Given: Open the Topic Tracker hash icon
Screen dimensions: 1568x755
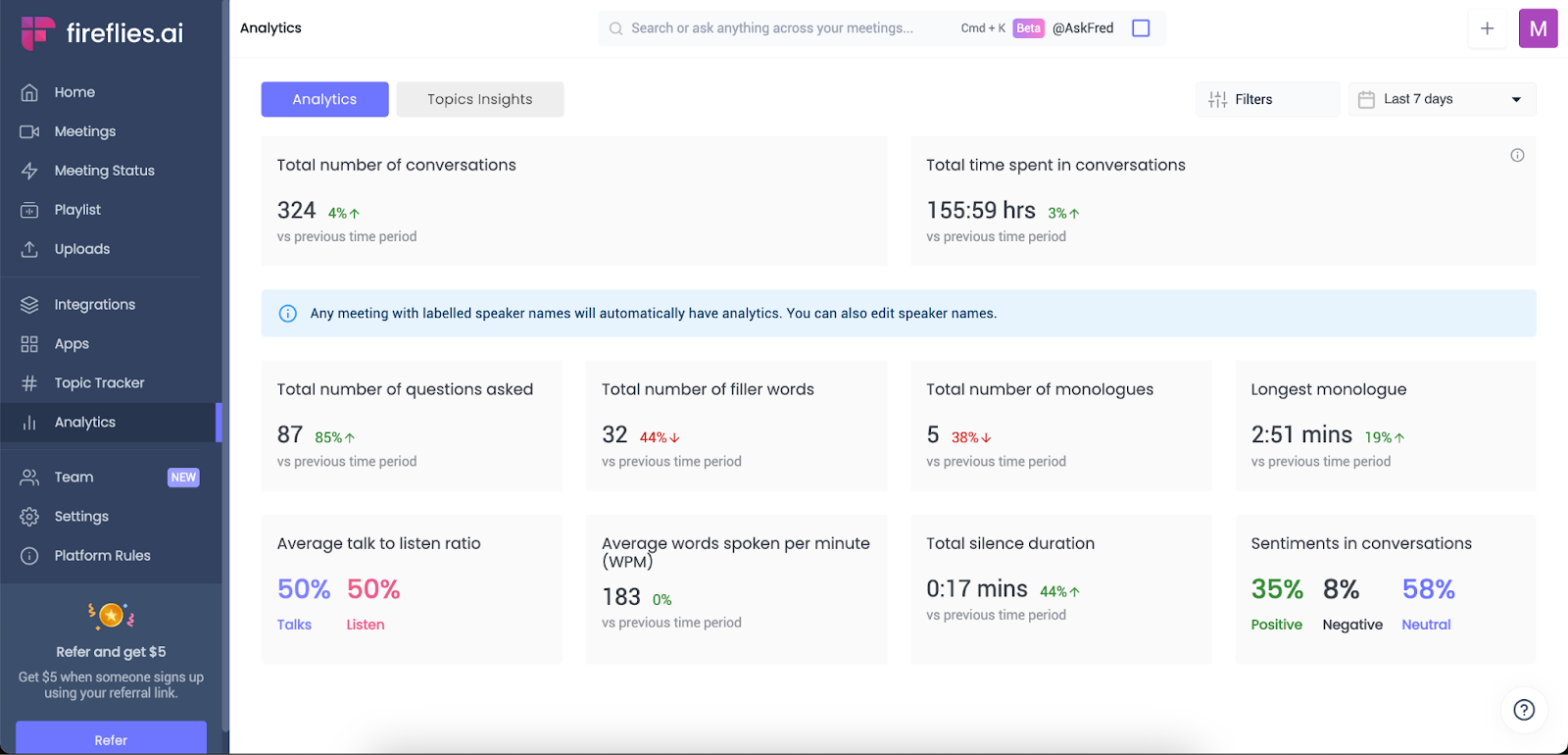Looking at the screenshot, I should [x=29, y=383].
